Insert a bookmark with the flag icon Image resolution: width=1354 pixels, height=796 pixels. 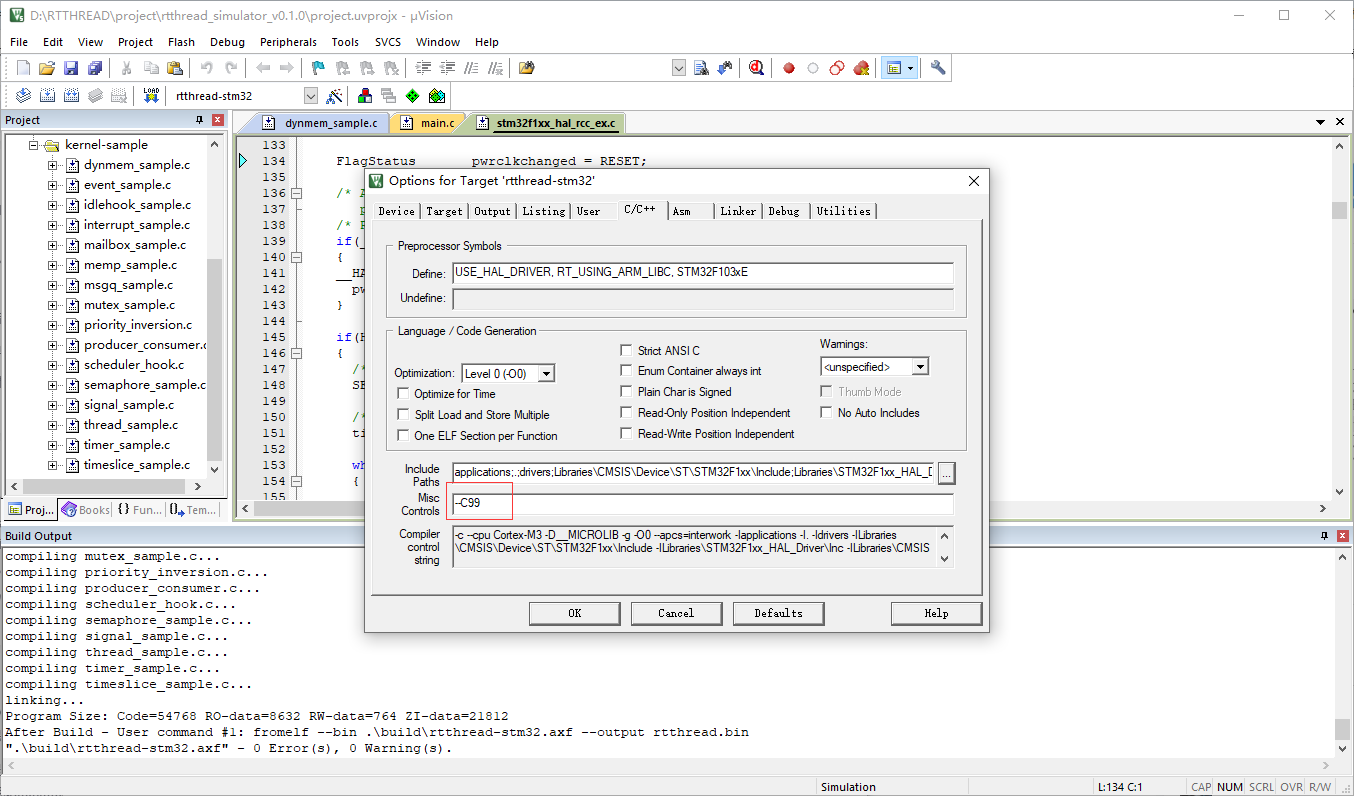pos(318,68)
